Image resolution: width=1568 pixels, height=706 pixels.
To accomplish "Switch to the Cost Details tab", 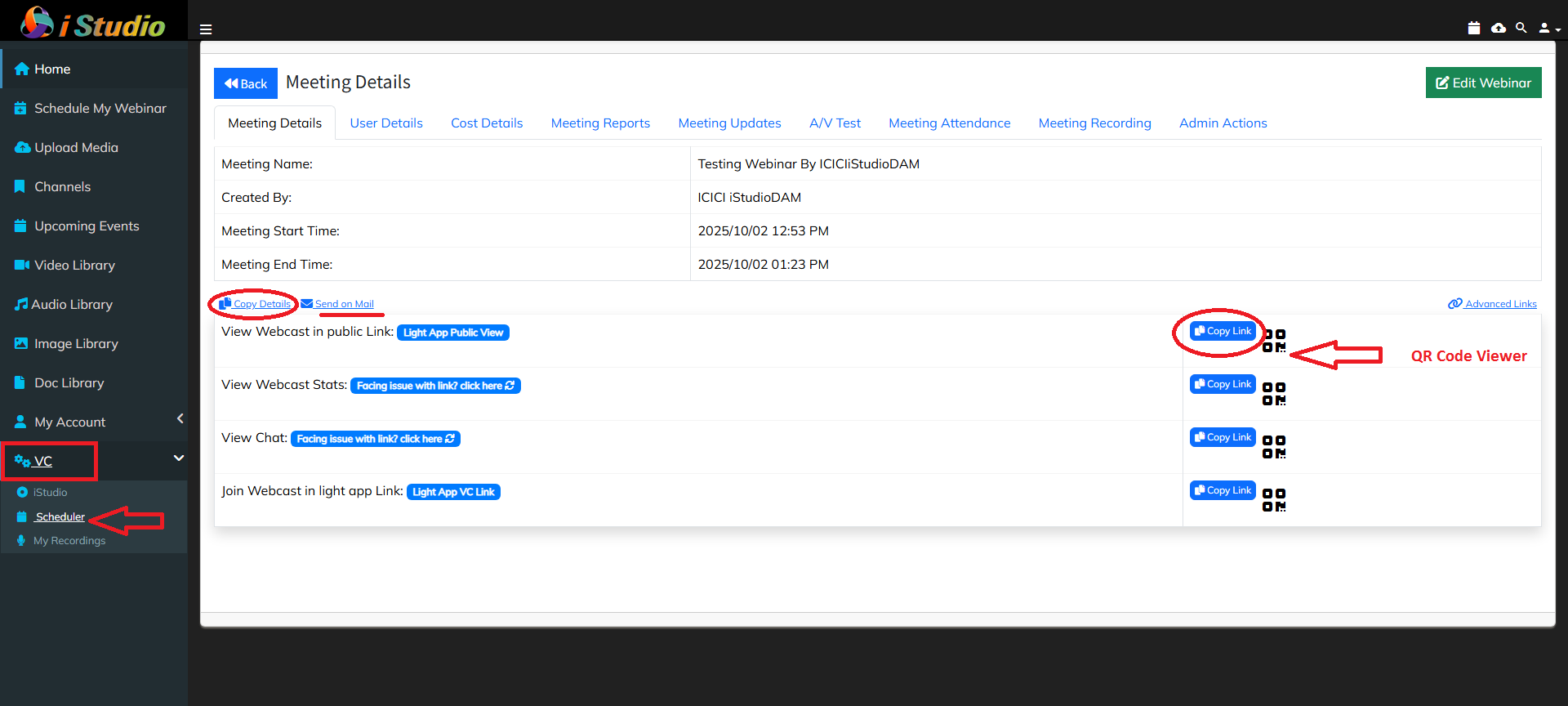I will pyautogui.click(x=487, y=123).
